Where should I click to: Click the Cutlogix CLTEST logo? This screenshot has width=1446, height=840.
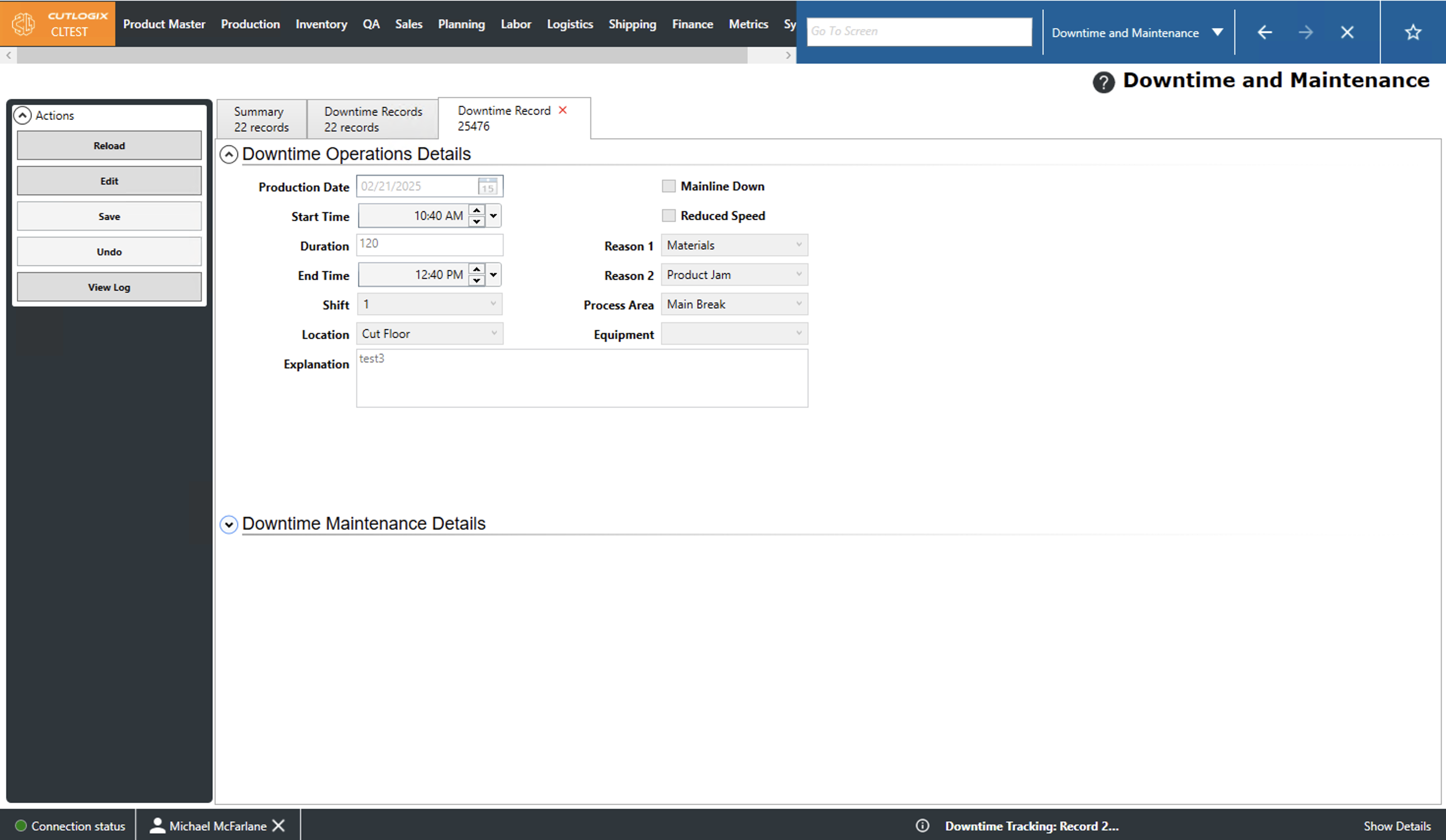pos(58,24)
